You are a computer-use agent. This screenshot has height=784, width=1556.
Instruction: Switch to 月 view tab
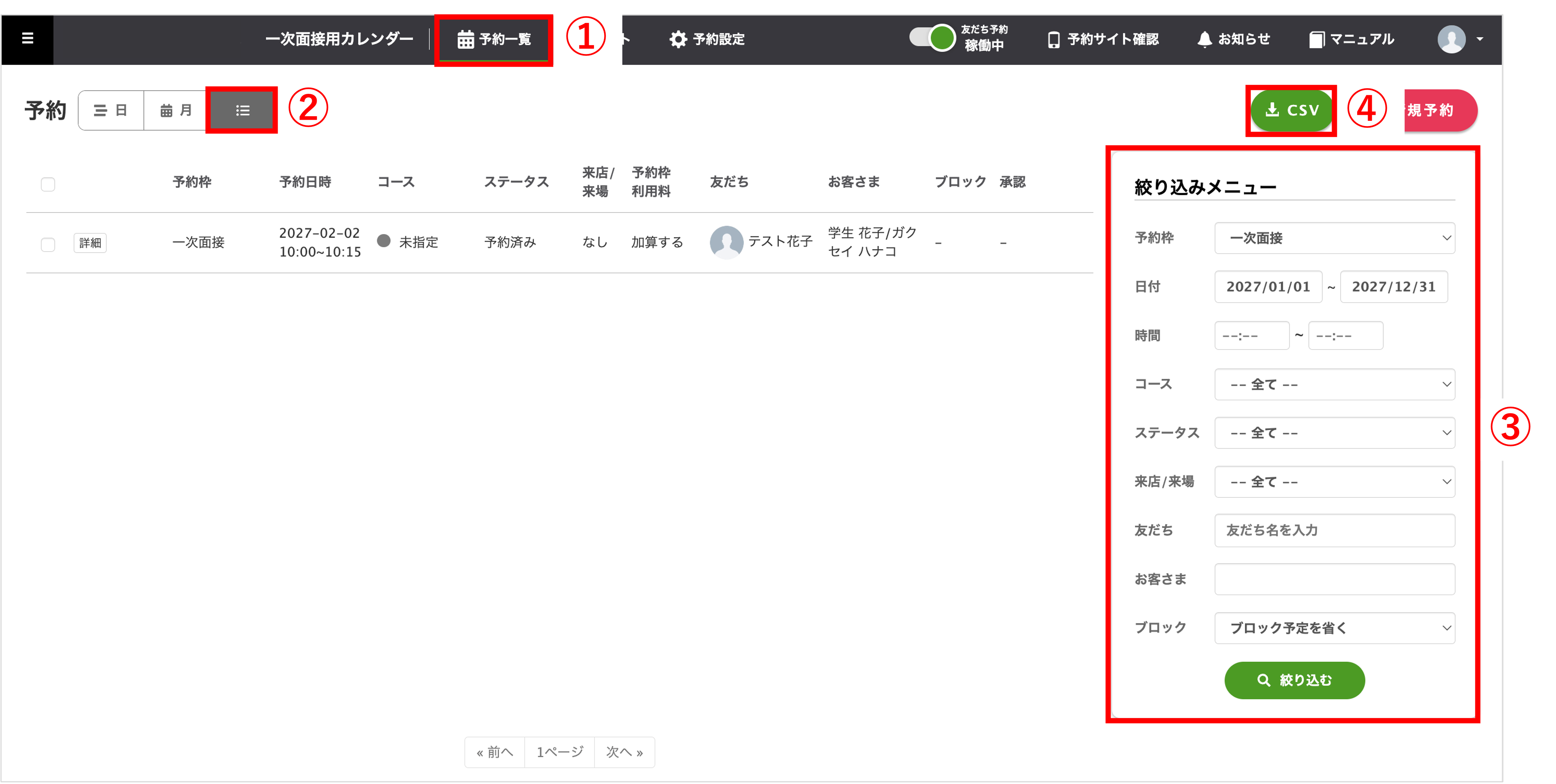[176, 111]
